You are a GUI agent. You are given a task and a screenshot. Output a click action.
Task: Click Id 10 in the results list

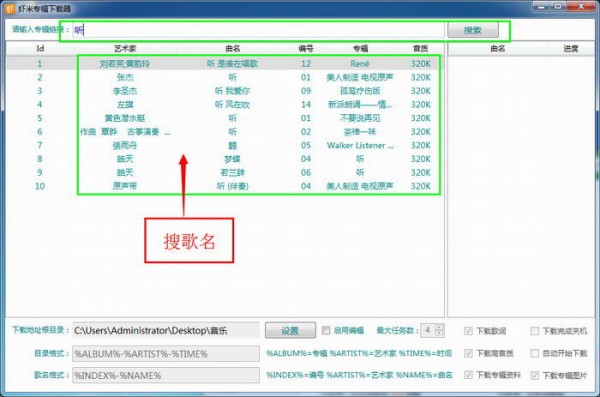click(40, 186)
